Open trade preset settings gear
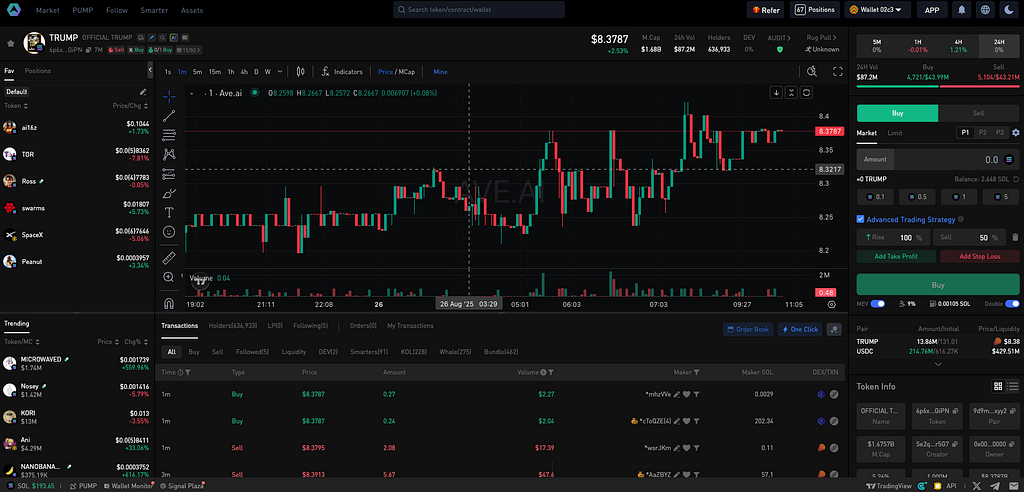This screenshot has height=492, width=1024. pos(1016,133)
